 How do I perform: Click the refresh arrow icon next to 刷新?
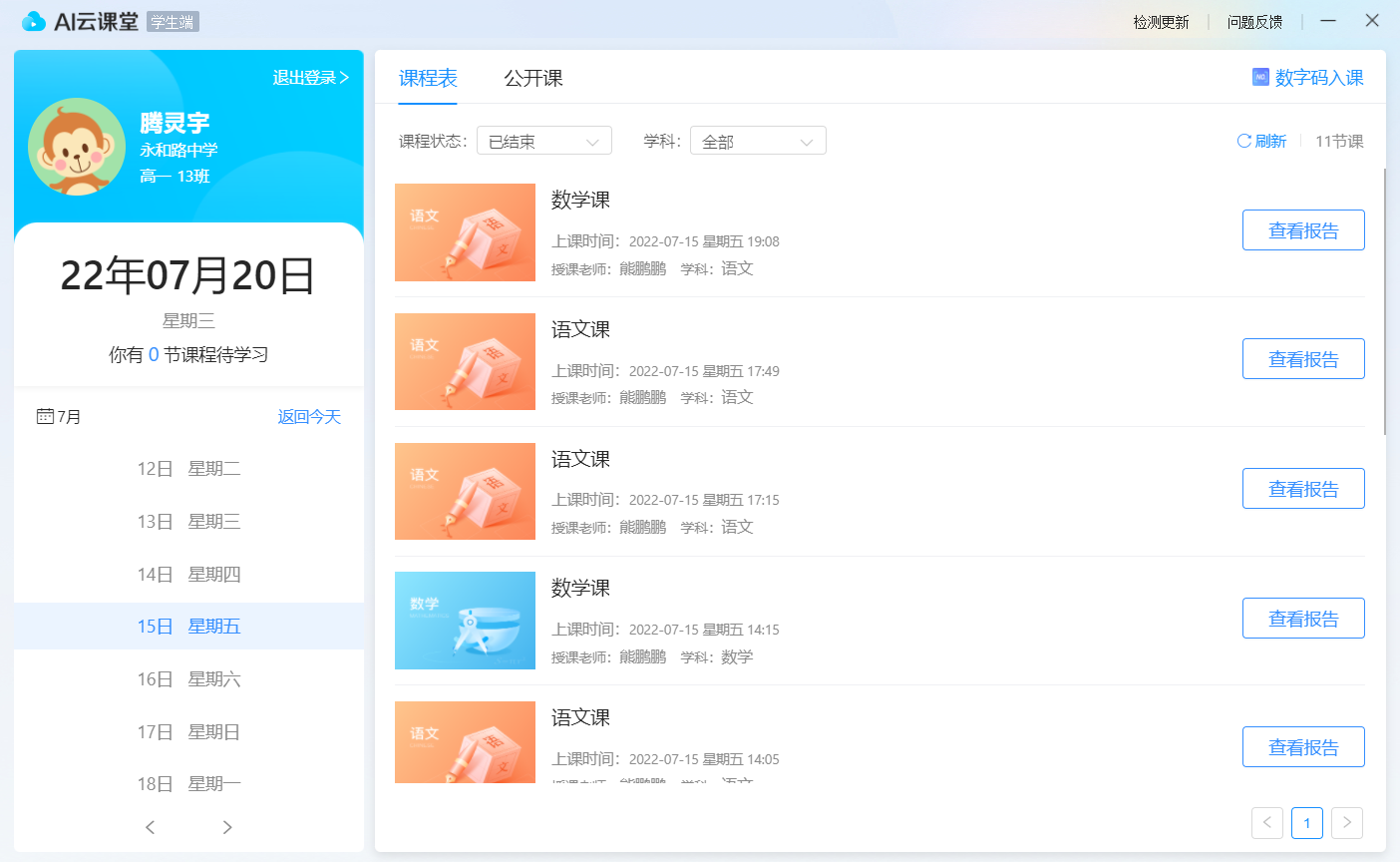click(1243, 141)
